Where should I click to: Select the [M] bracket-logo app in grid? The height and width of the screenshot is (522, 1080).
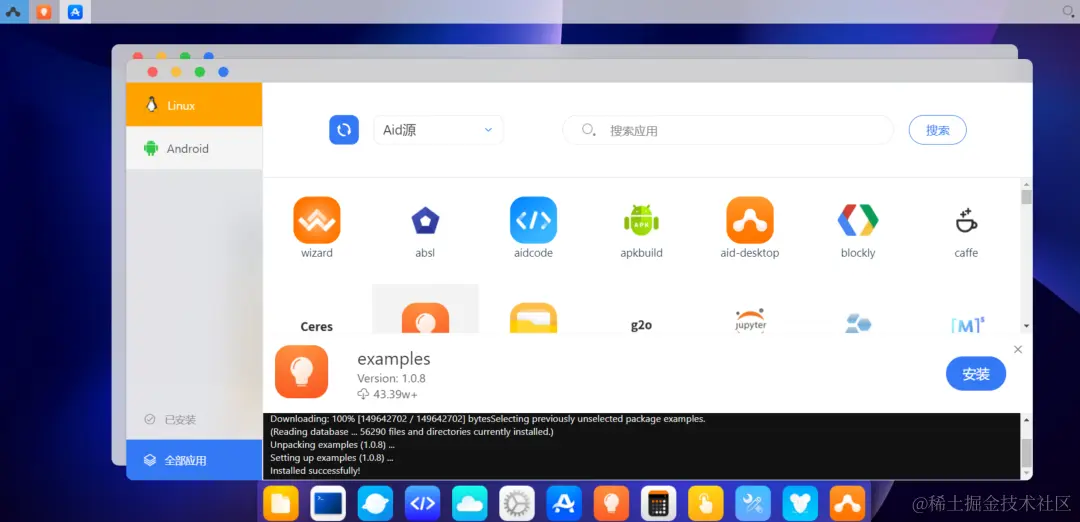point(967,325)
